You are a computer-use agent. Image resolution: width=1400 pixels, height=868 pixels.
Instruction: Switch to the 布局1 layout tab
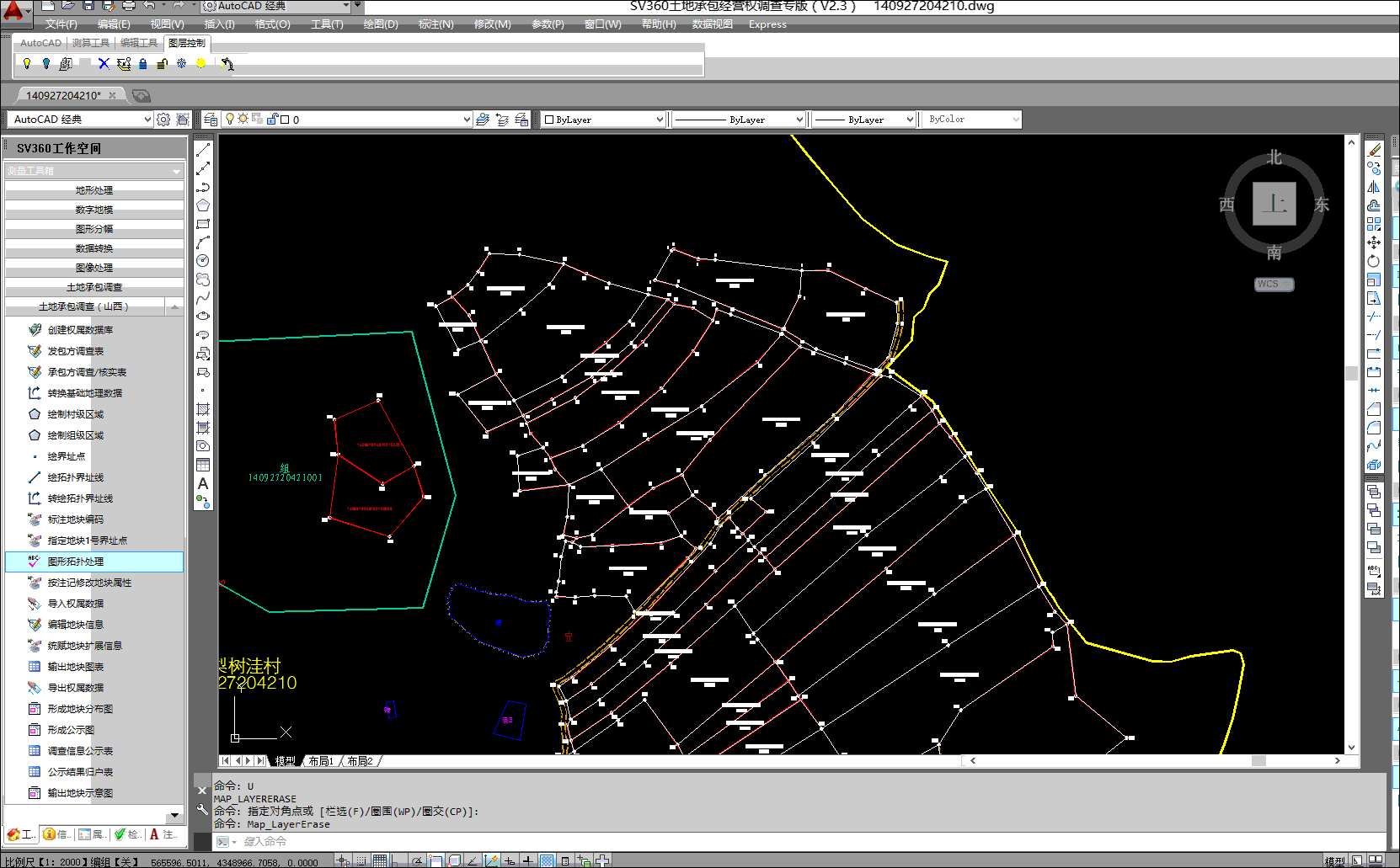321,761
